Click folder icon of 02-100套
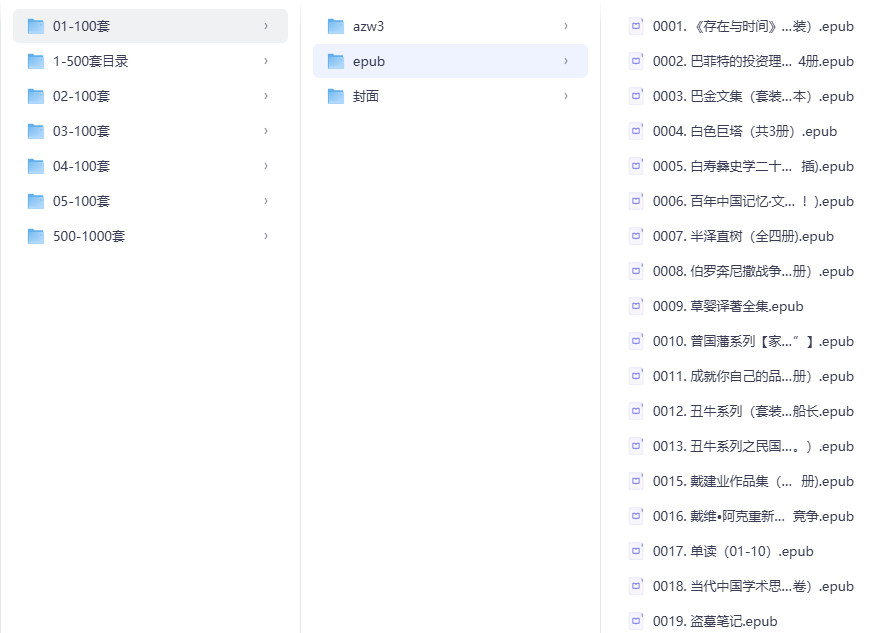The width and height of the screenshot is (876, 633). [36, 96]
